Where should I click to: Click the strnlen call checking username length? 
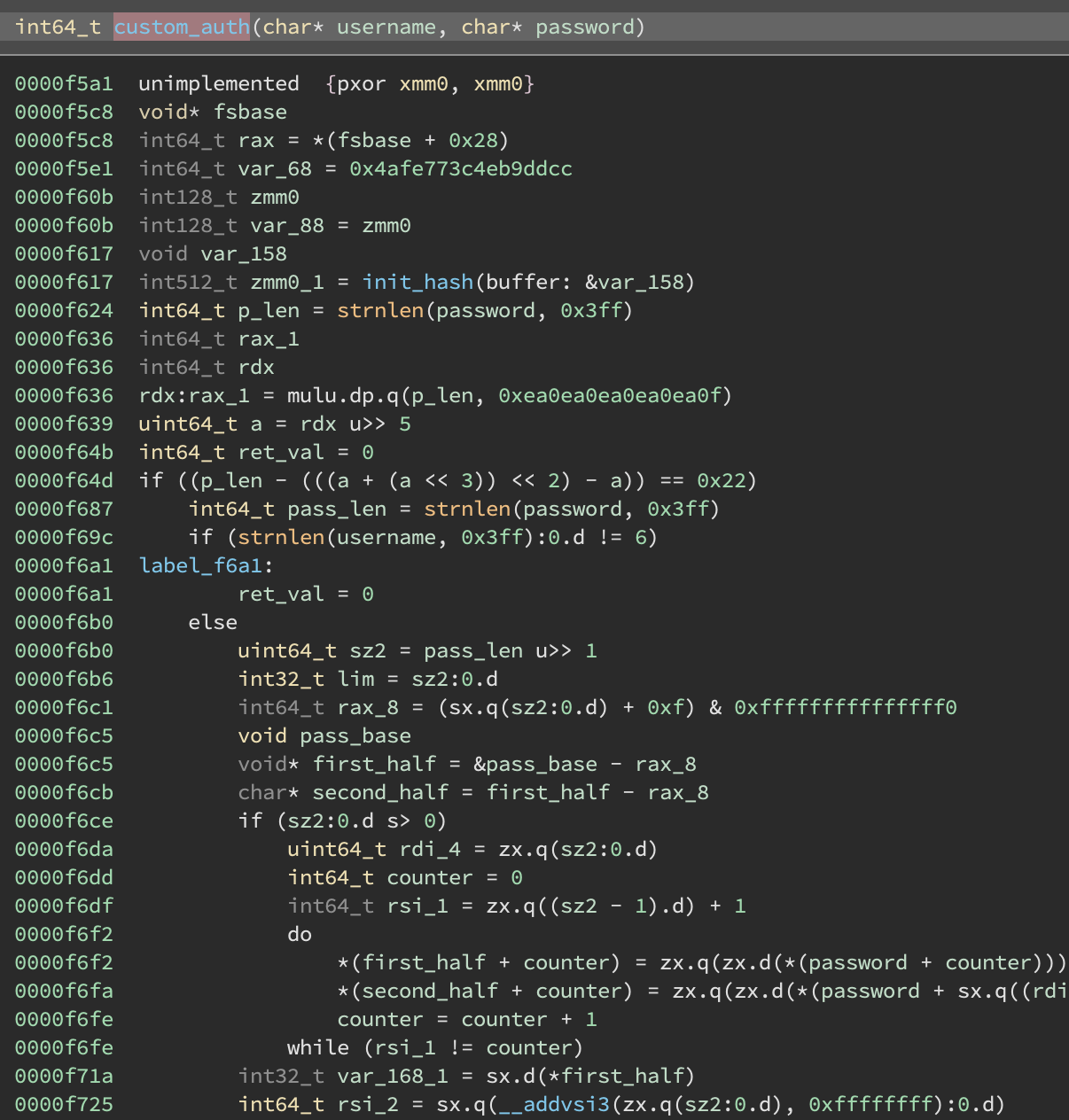(282, 537)
